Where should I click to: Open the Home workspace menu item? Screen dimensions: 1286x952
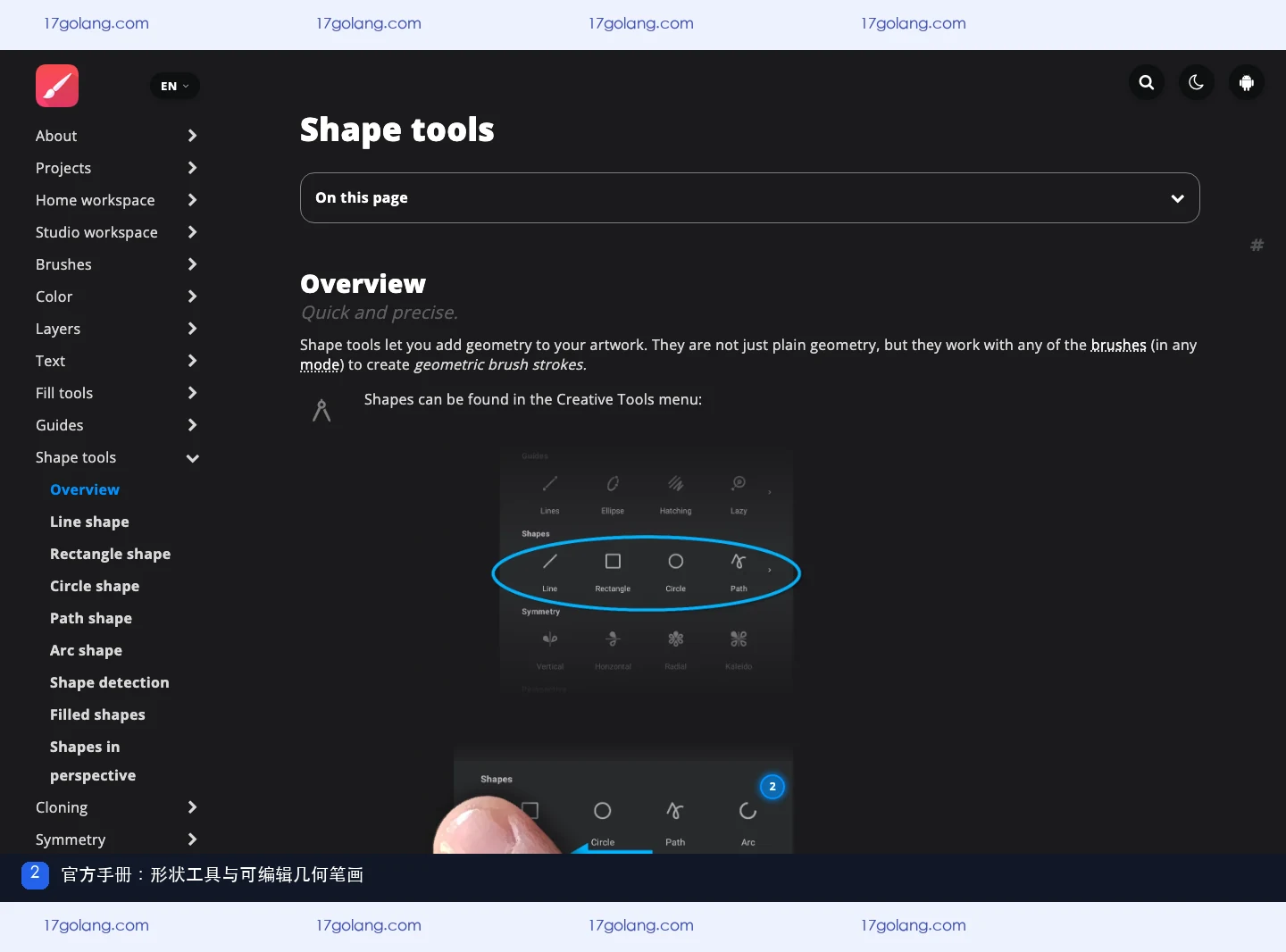[96, 200]
